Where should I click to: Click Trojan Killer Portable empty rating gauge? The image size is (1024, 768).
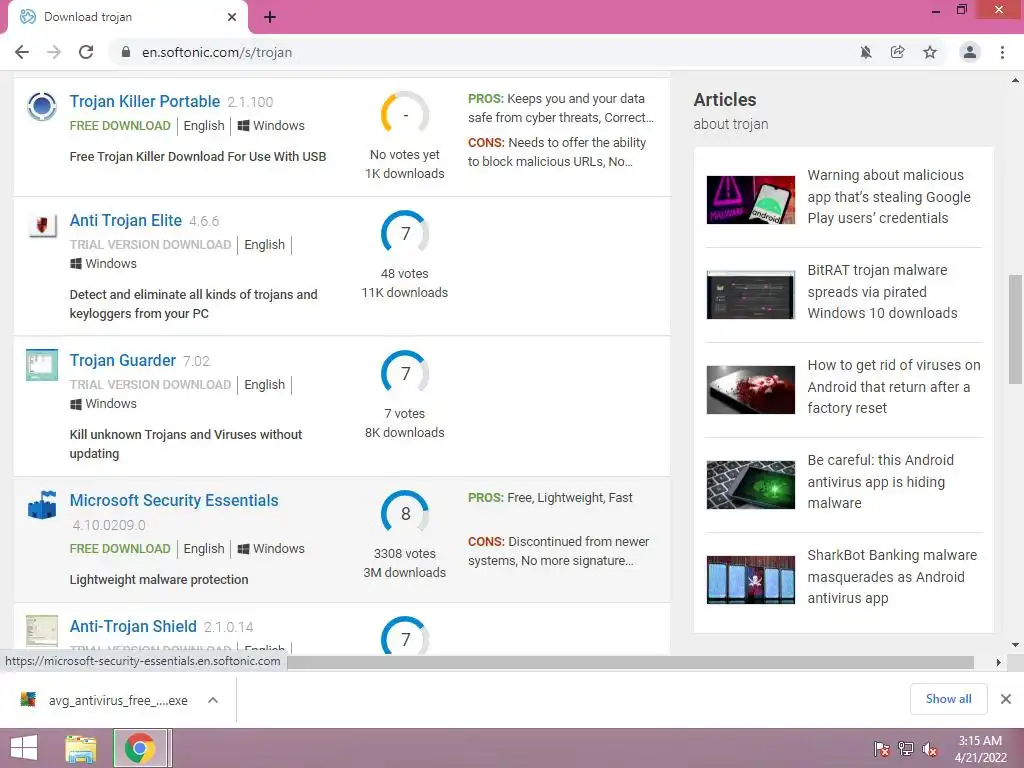point(405,115)
